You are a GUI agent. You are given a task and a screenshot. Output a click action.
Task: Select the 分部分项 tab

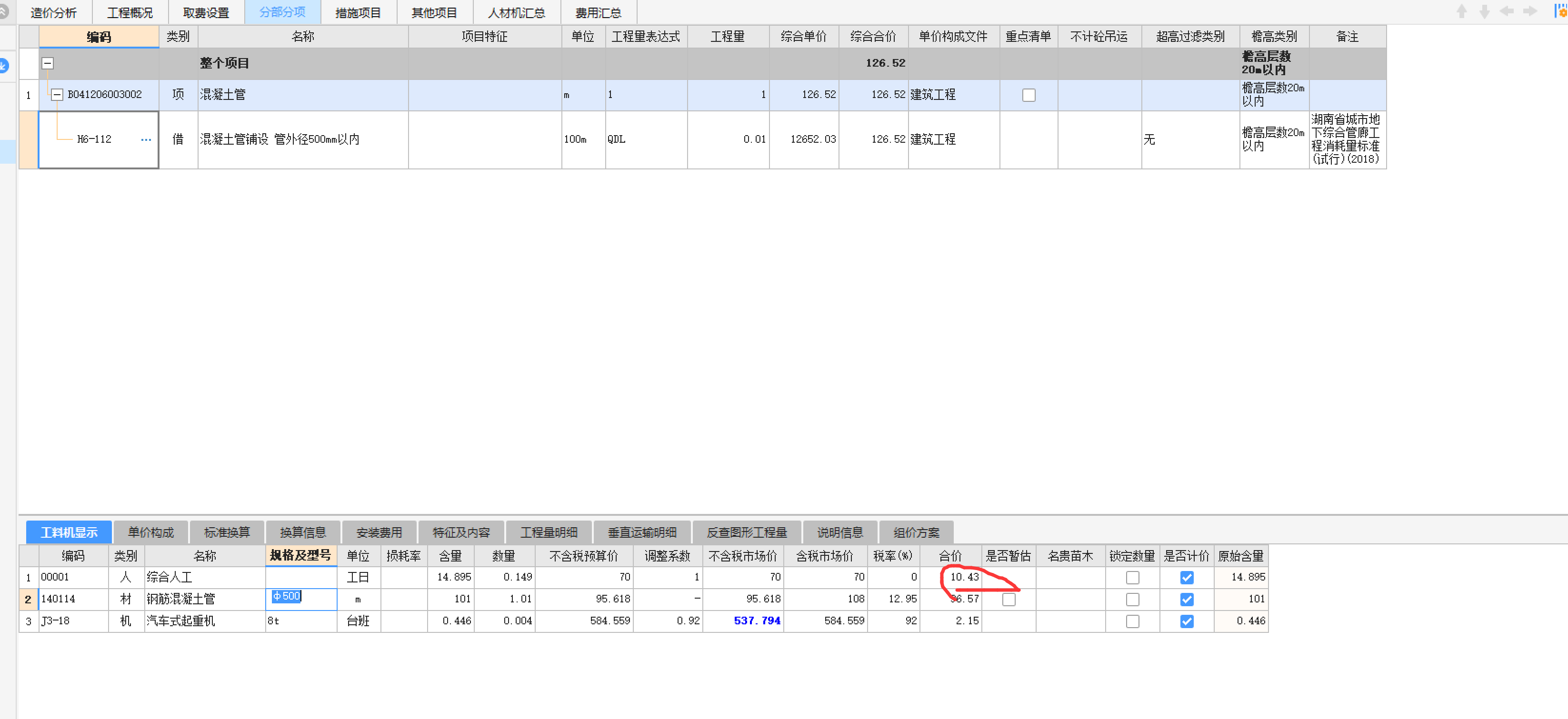pos(282,12)
